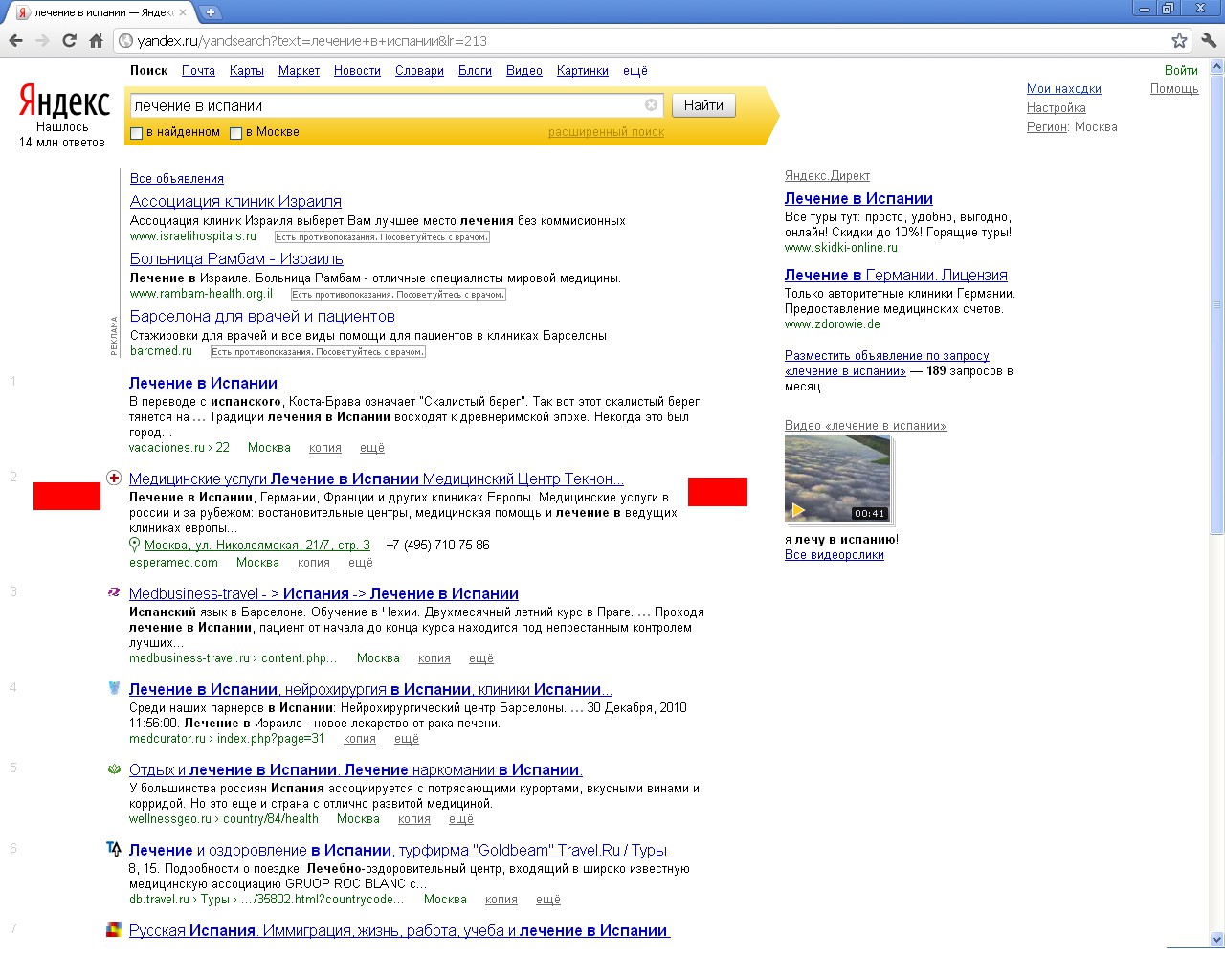This screenshot has height=980, width=1225.
Task: Expand 'ещё' for vacaciones.ru result
Action: (372, 448)
